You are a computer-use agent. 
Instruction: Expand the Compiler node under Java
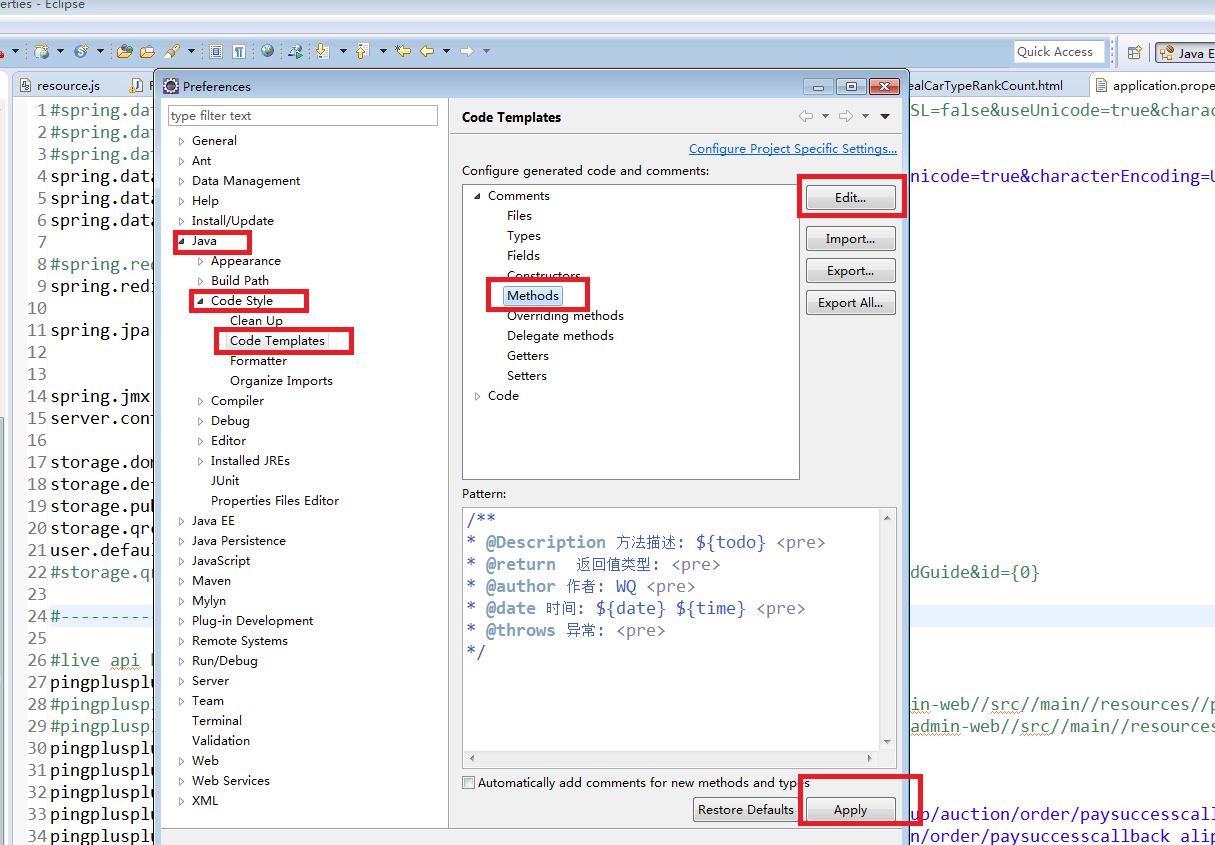201,401
